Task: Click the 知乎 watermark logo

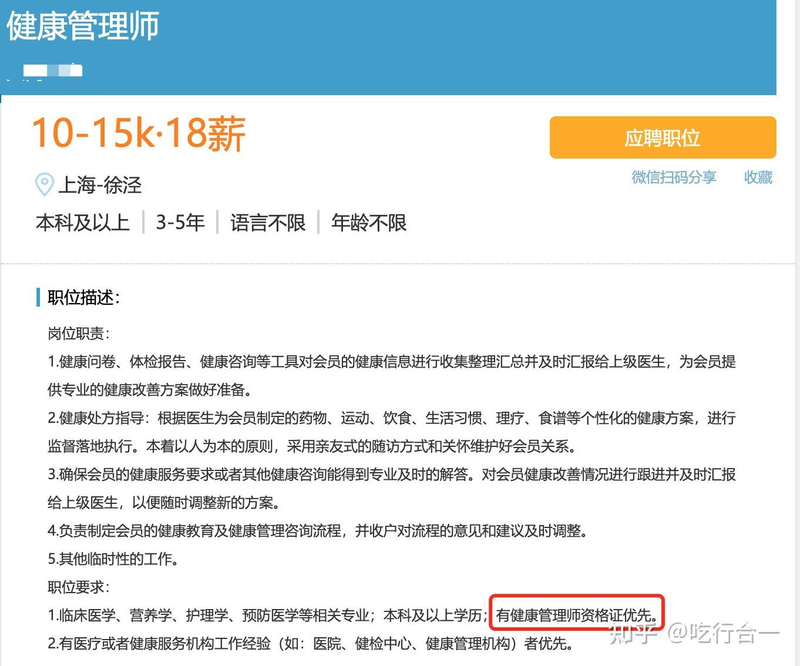Action: 635,630
